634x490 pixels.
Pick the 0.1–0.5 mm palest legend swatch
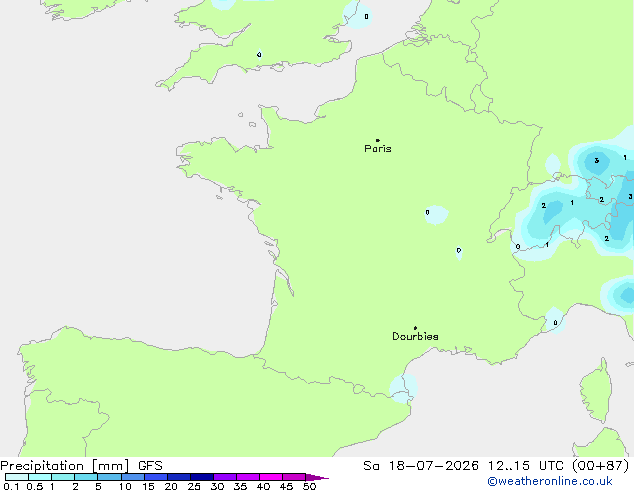click(17, 477)
